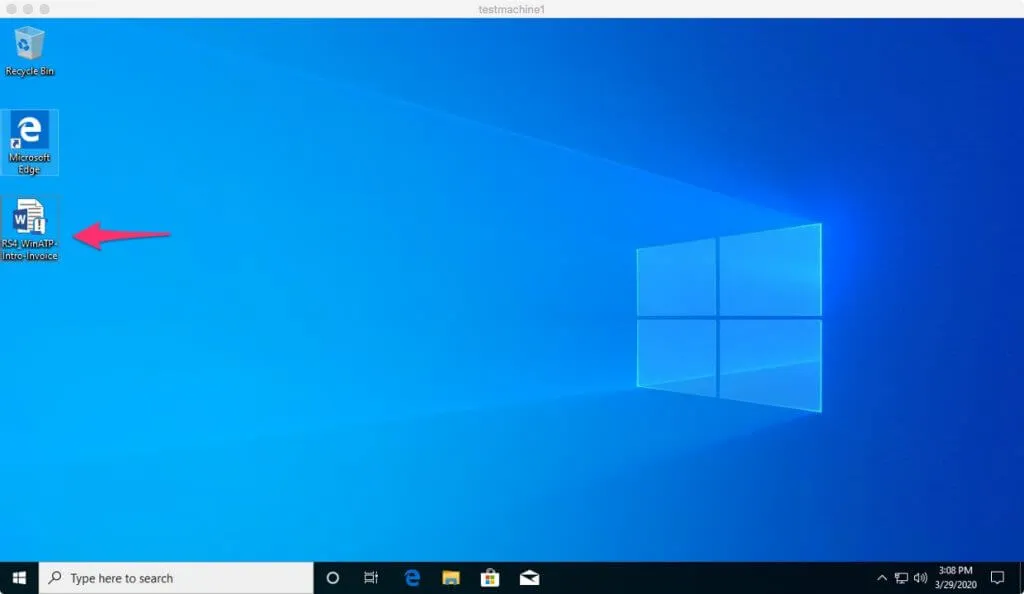
Task: Open the clock showing 3:08 PM
Action: [x=955, y=578]
